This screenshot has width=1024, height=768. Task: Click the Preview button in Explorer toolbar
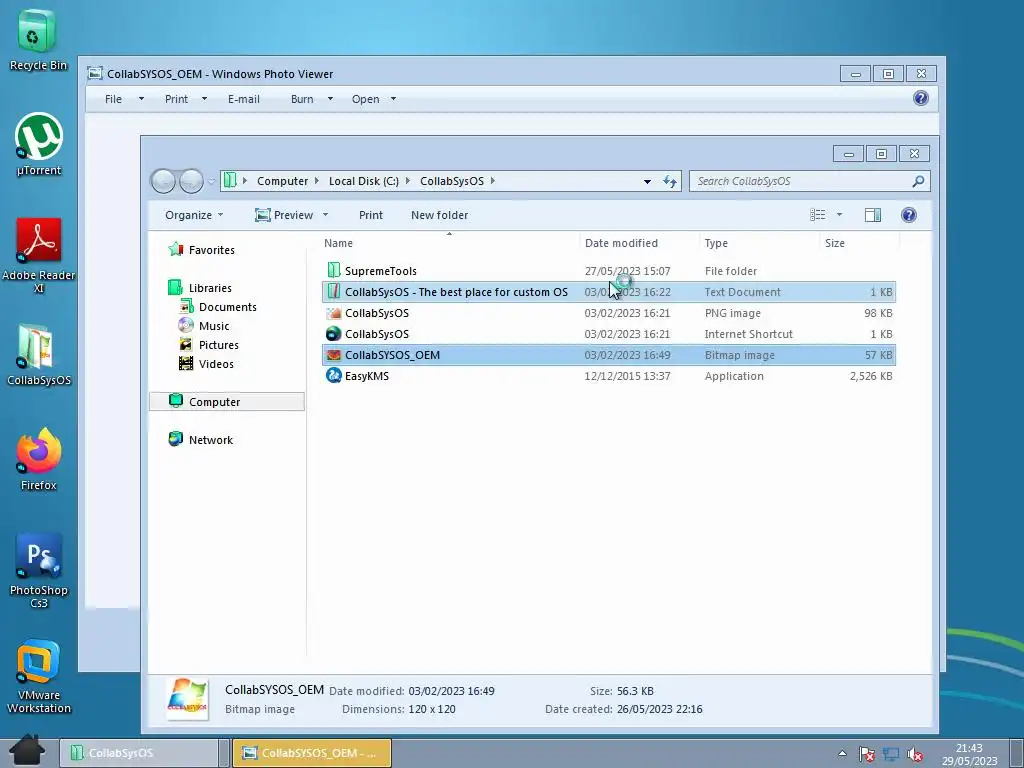pyautogui.click(x=284, y=215)
